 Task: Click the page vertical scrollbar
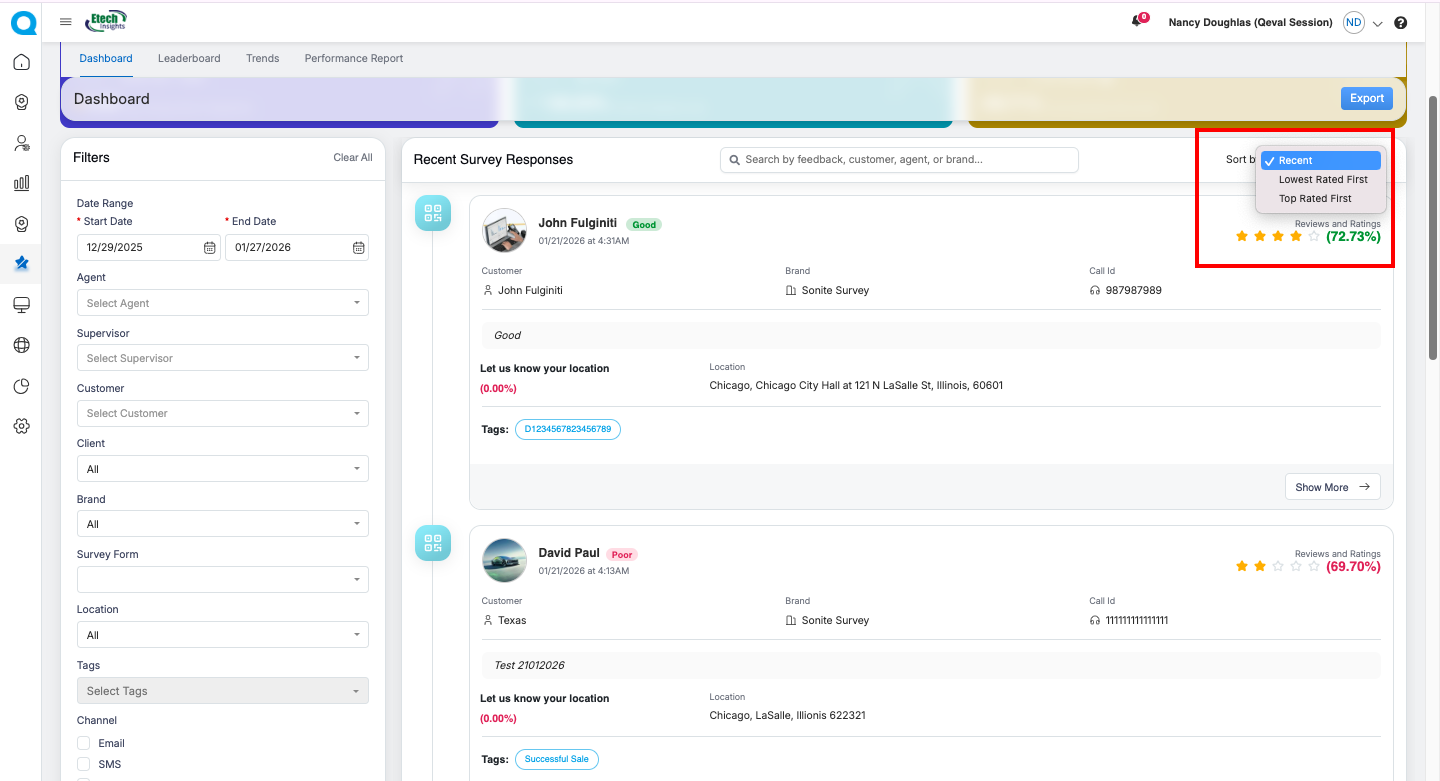1432,228
